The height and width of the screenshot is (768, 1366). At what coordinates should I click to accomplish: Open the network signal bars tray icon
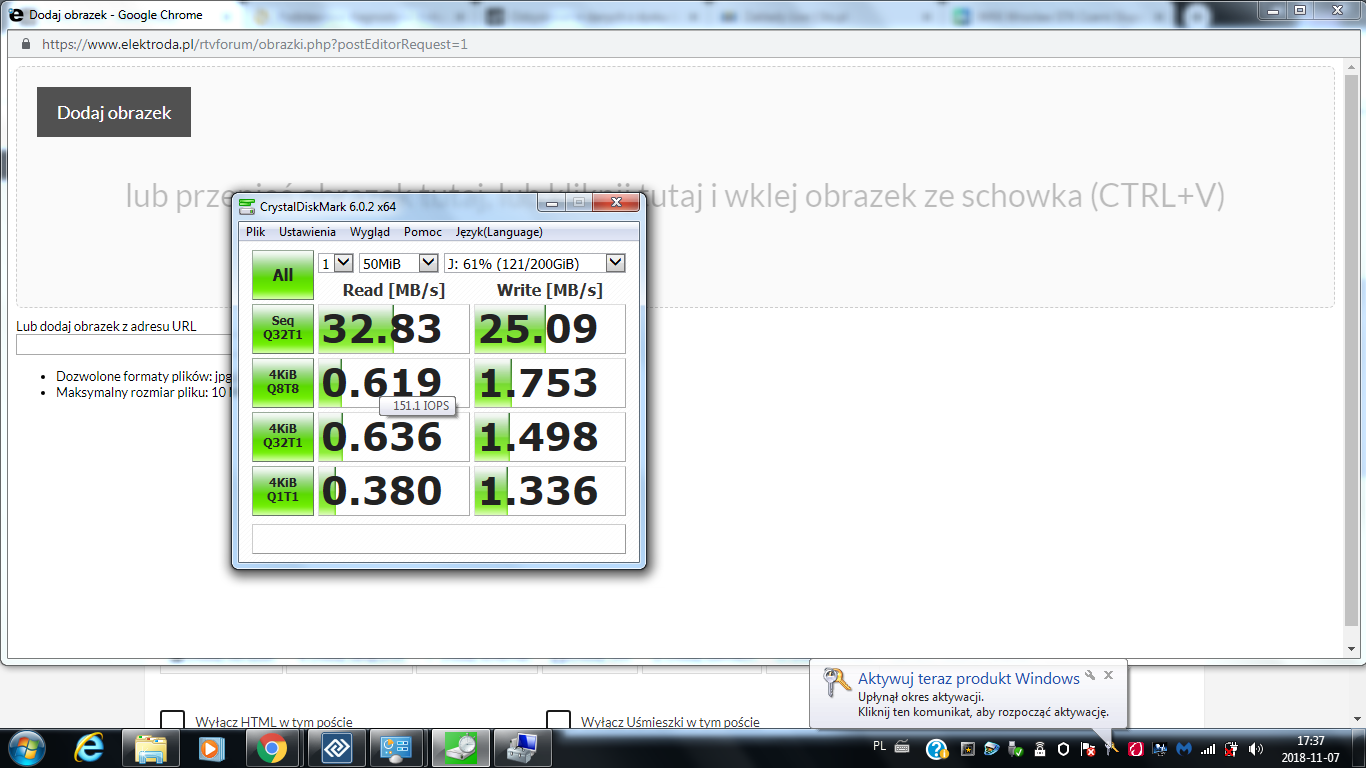(x=1208, y=748)
